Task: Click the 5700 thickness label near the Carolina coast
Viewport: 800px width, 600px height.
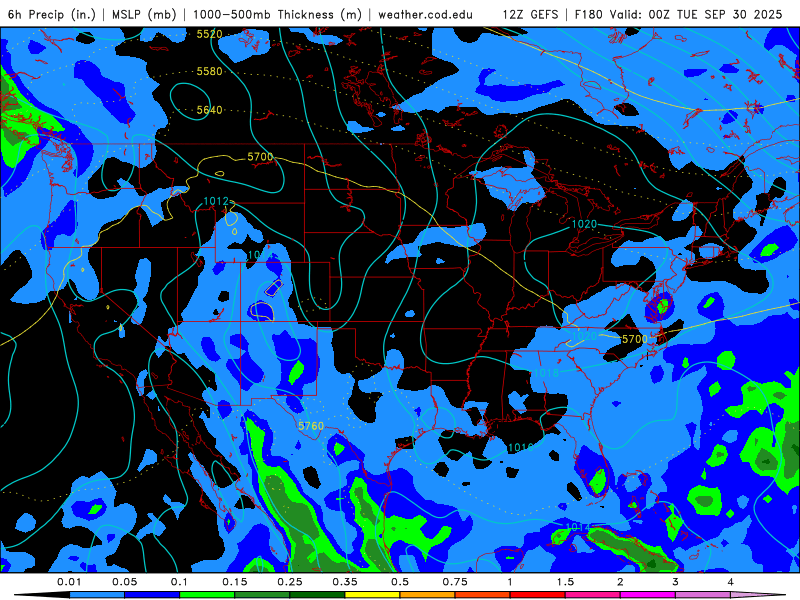Action: (635, 339)
